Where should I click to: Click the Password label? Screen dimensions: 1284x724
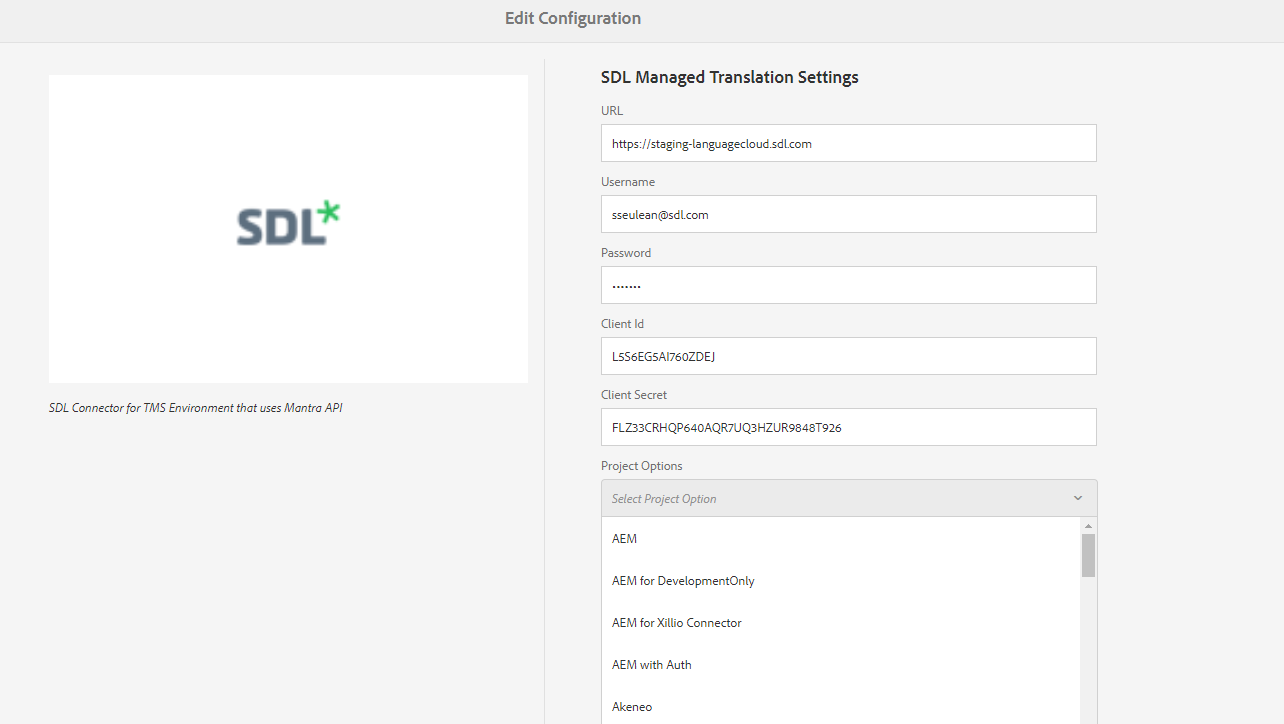pyautogui.click(x=626, y=253)
